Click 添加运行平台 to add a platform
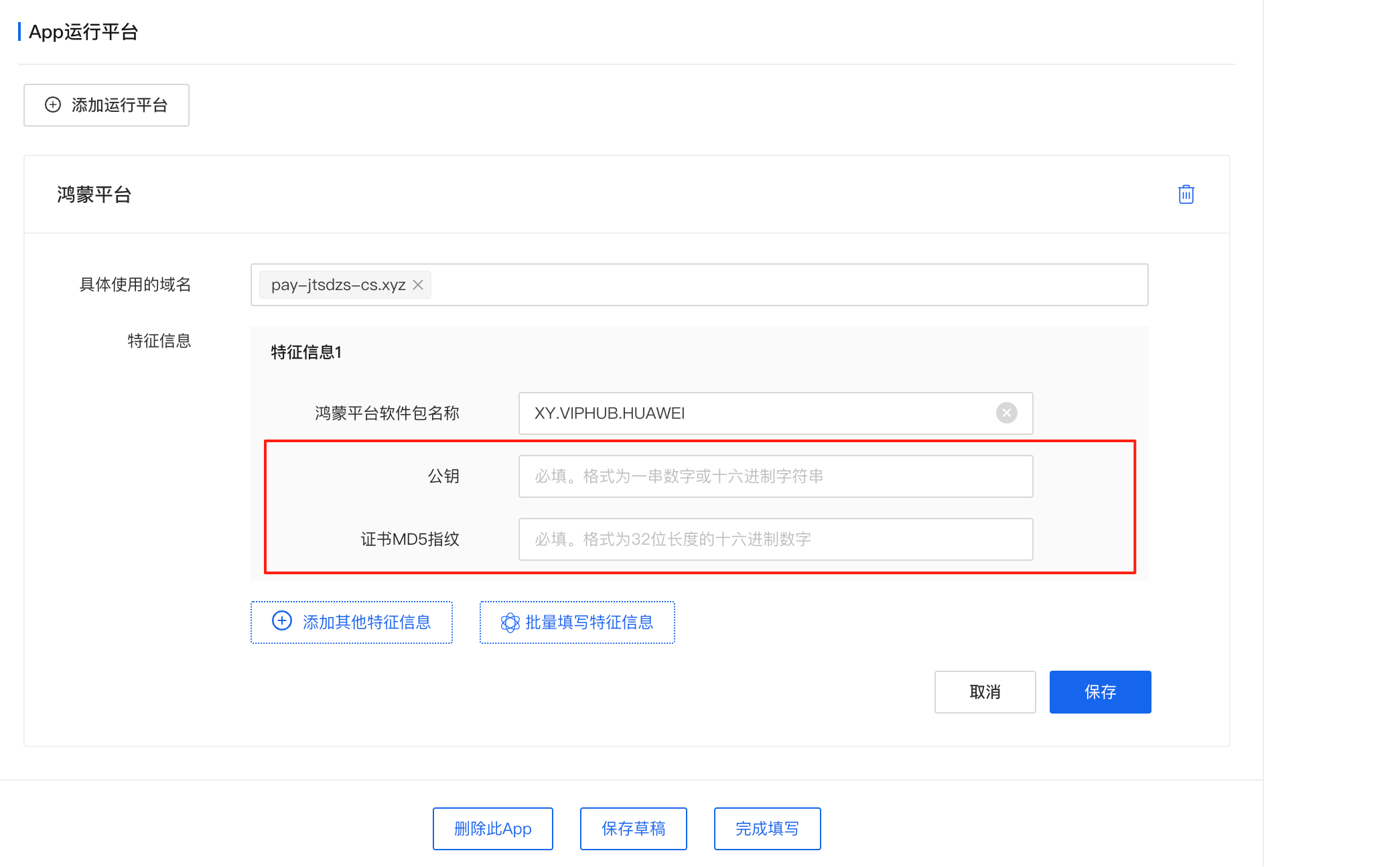Screen dimensions: 1400x867 click(x=106, y=105)
